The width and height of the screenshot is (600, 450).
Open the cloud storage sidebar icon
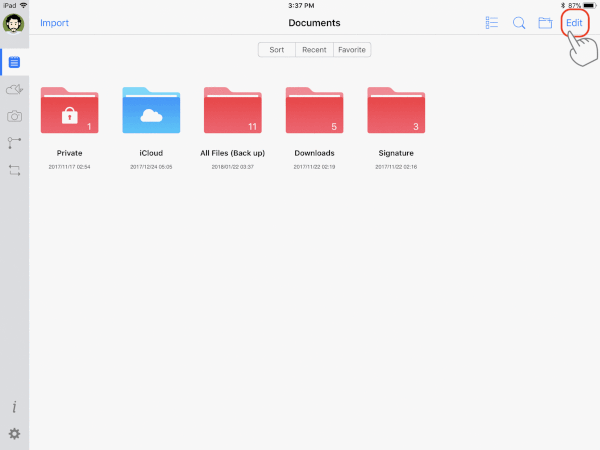point(14,89)
